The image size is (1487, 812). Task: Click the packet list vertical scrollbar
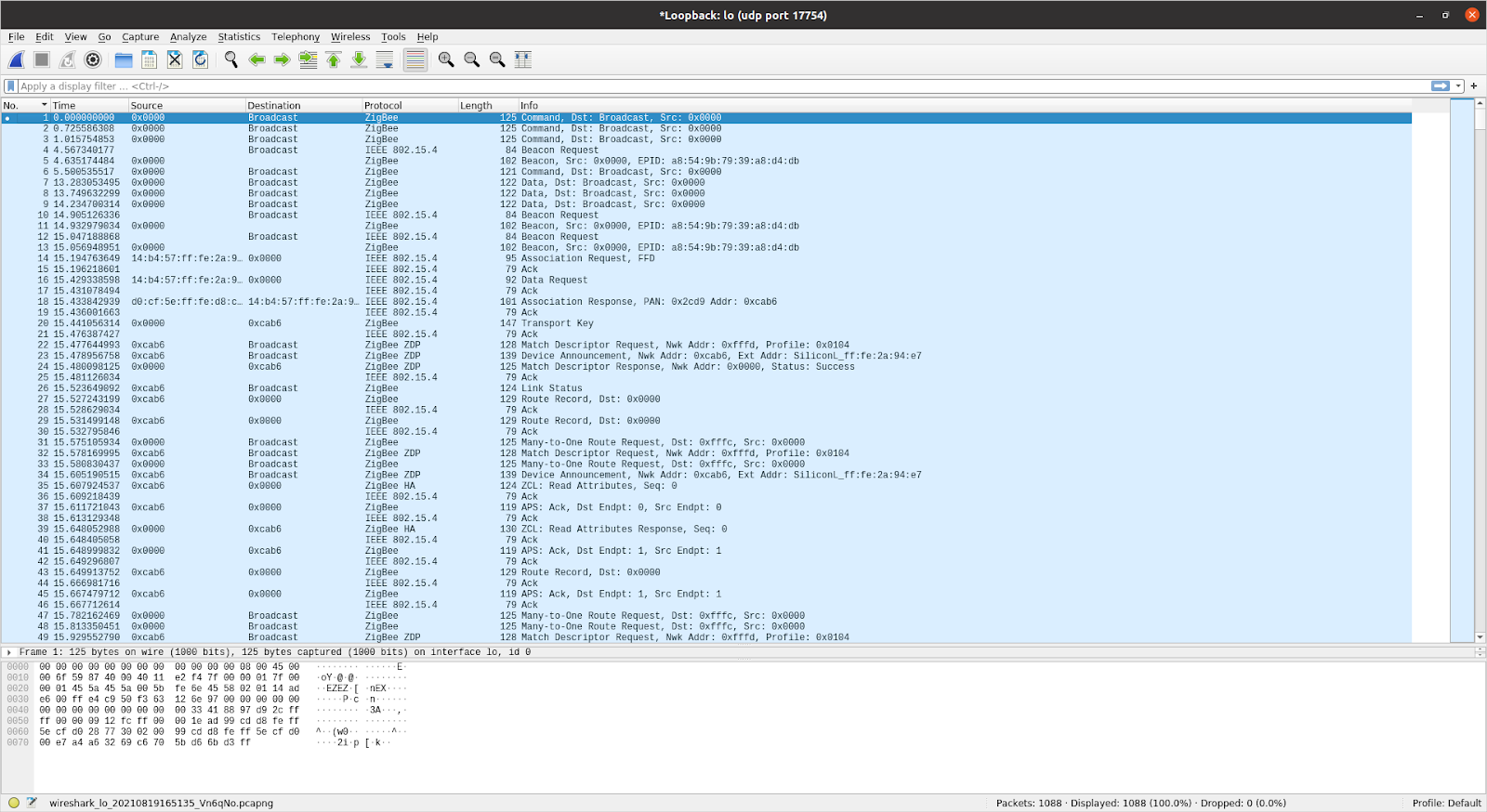1480,370
